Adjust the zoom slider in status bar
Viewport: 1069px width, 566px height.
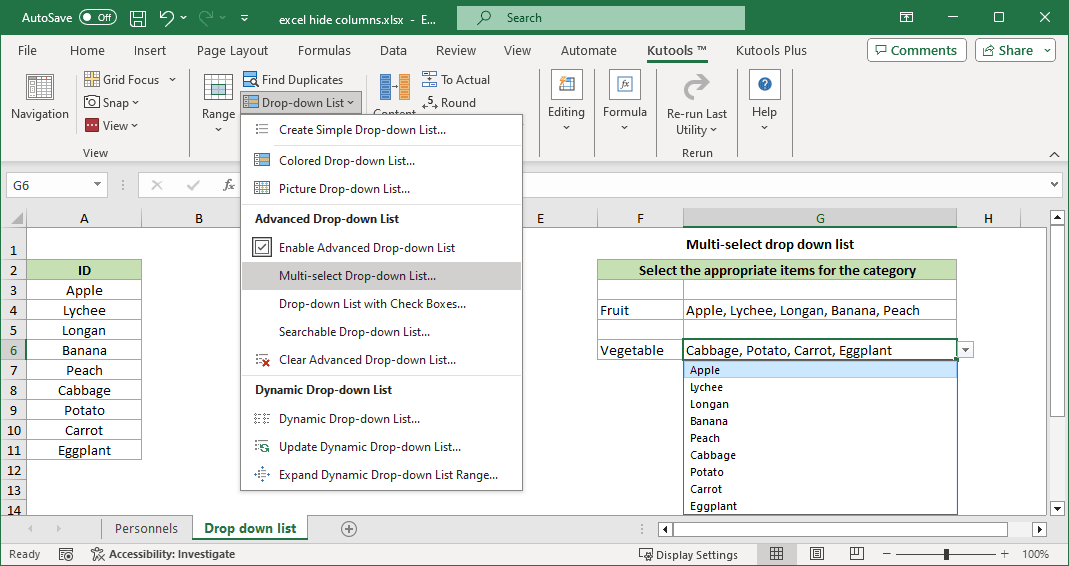(x=946, y=554)
